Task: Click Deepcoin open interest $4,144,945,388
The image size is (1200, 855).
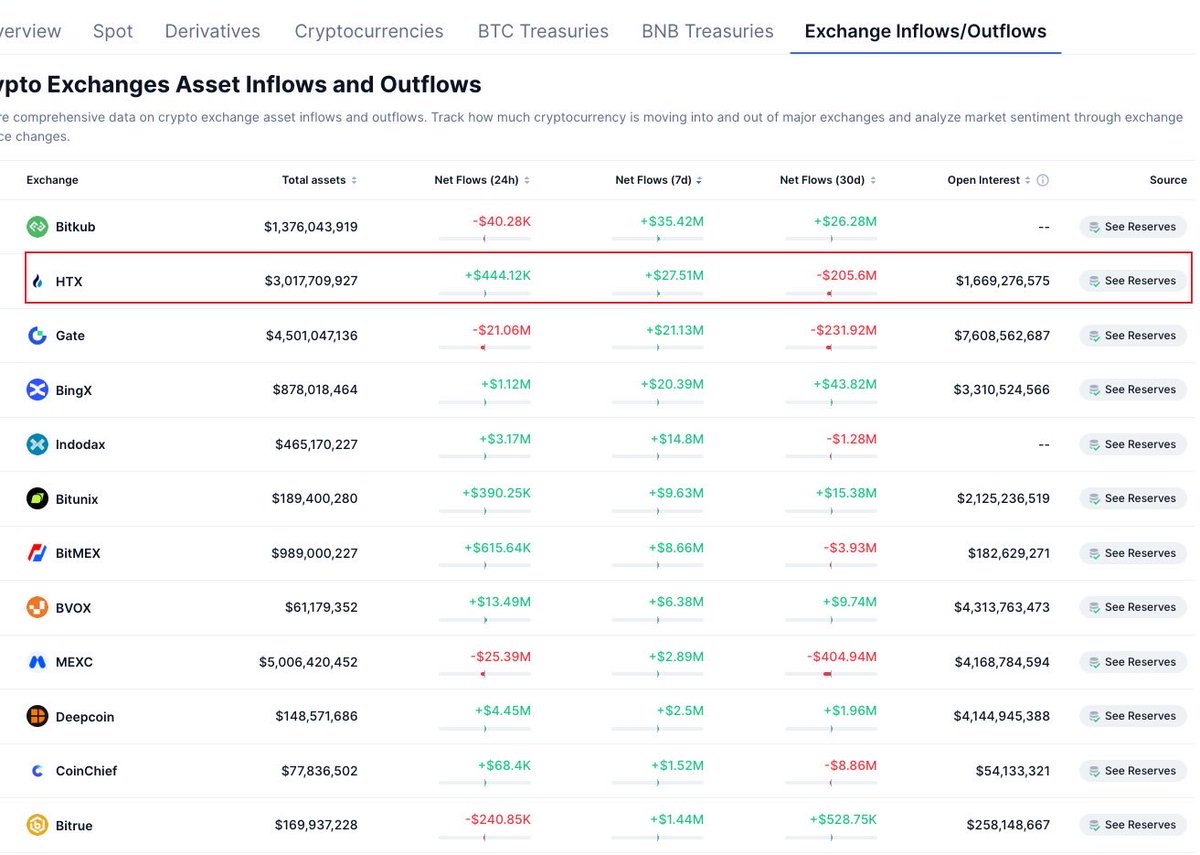Action: [1002, 716]
